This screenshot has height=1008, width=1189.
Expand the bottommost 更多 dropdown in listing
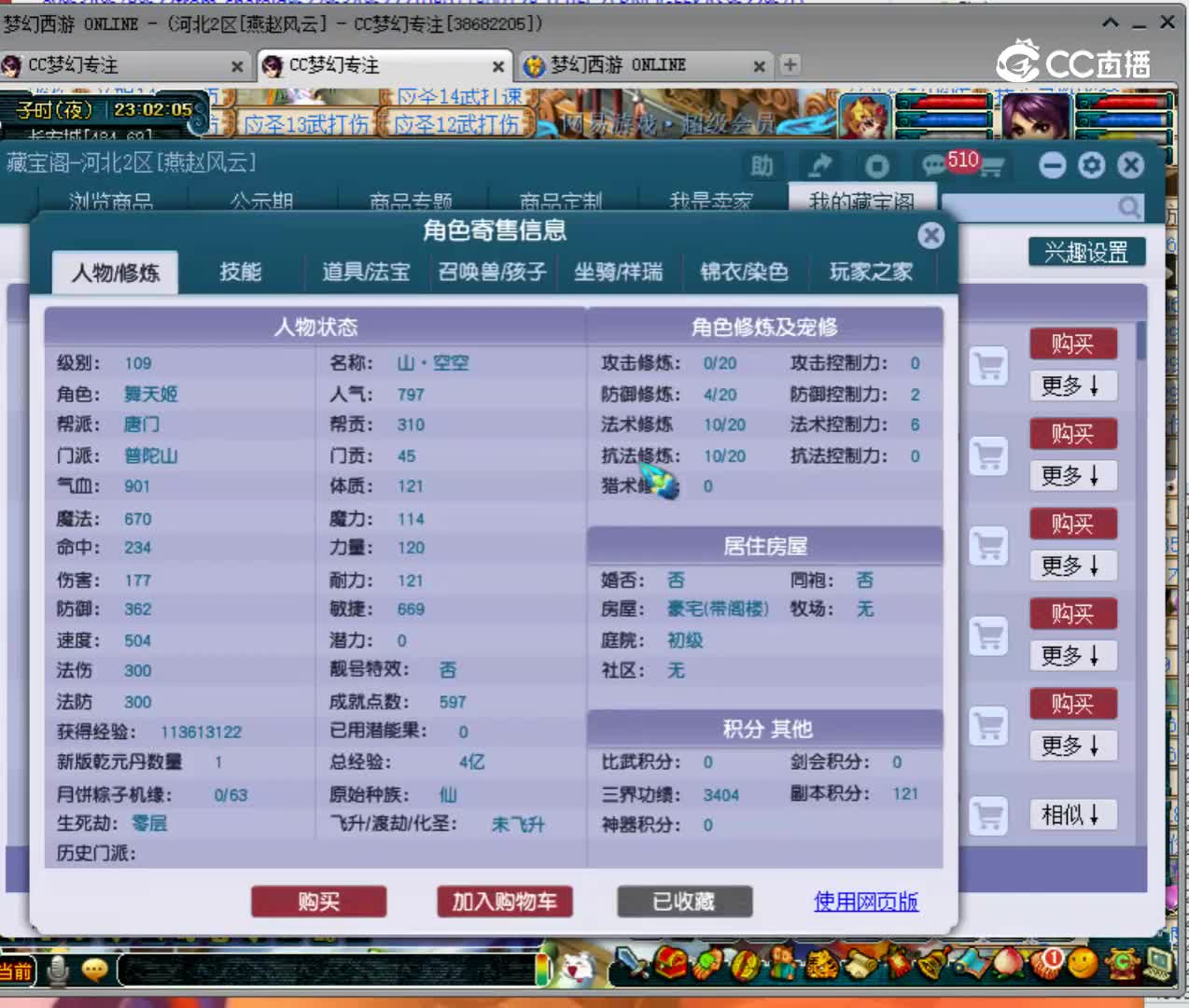click(x=1072, y=745)
